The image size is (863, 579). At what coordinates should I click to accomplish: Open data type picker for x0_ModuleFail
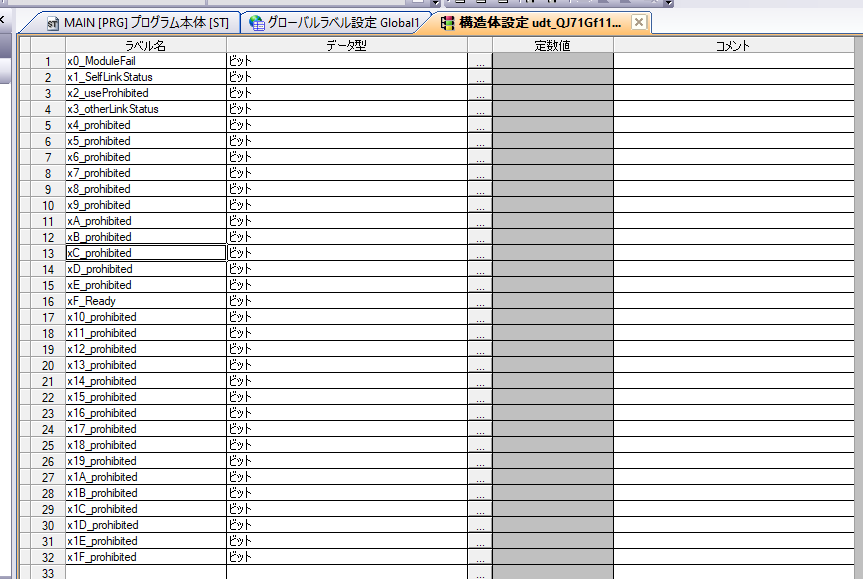[480, 61]
